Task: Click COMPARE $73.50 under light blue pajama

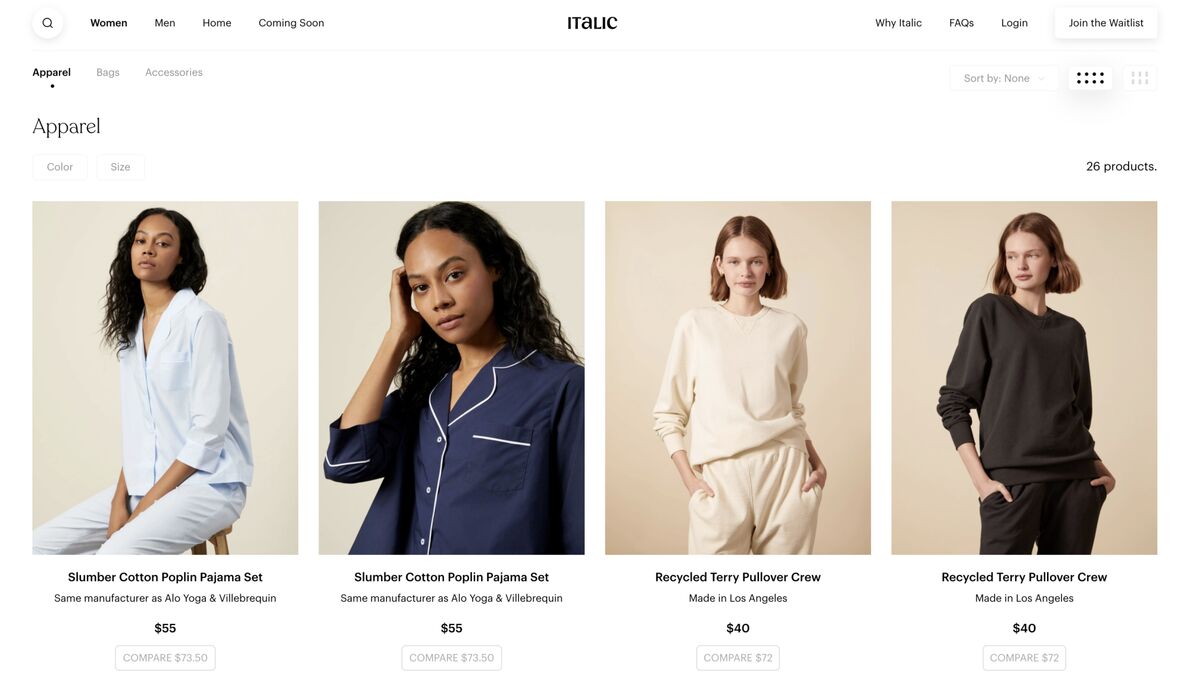Action: (x=165, y=658)
